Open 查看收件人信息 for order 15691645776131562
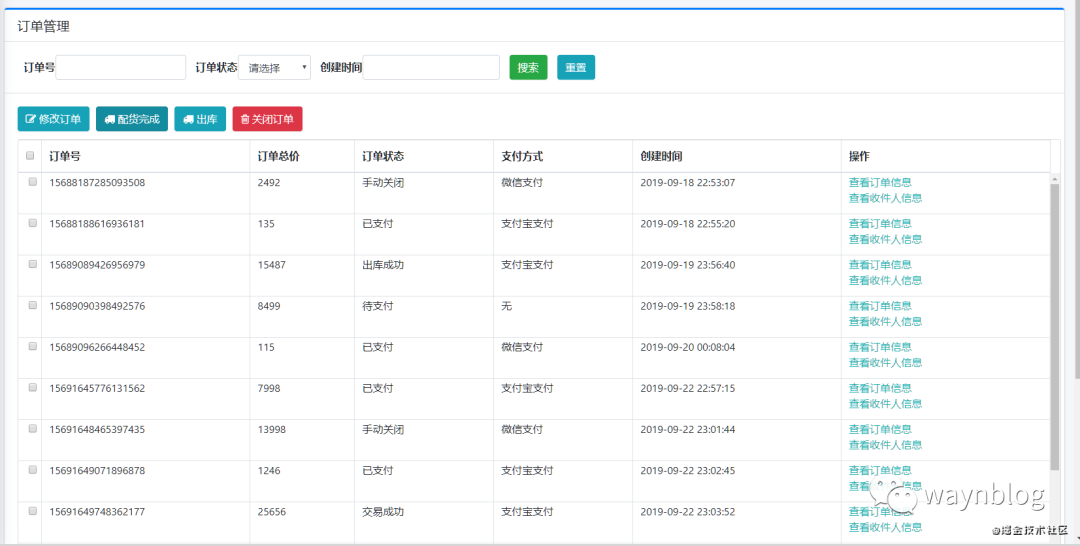Screen dimensions: 1080x546 [885, 404]
